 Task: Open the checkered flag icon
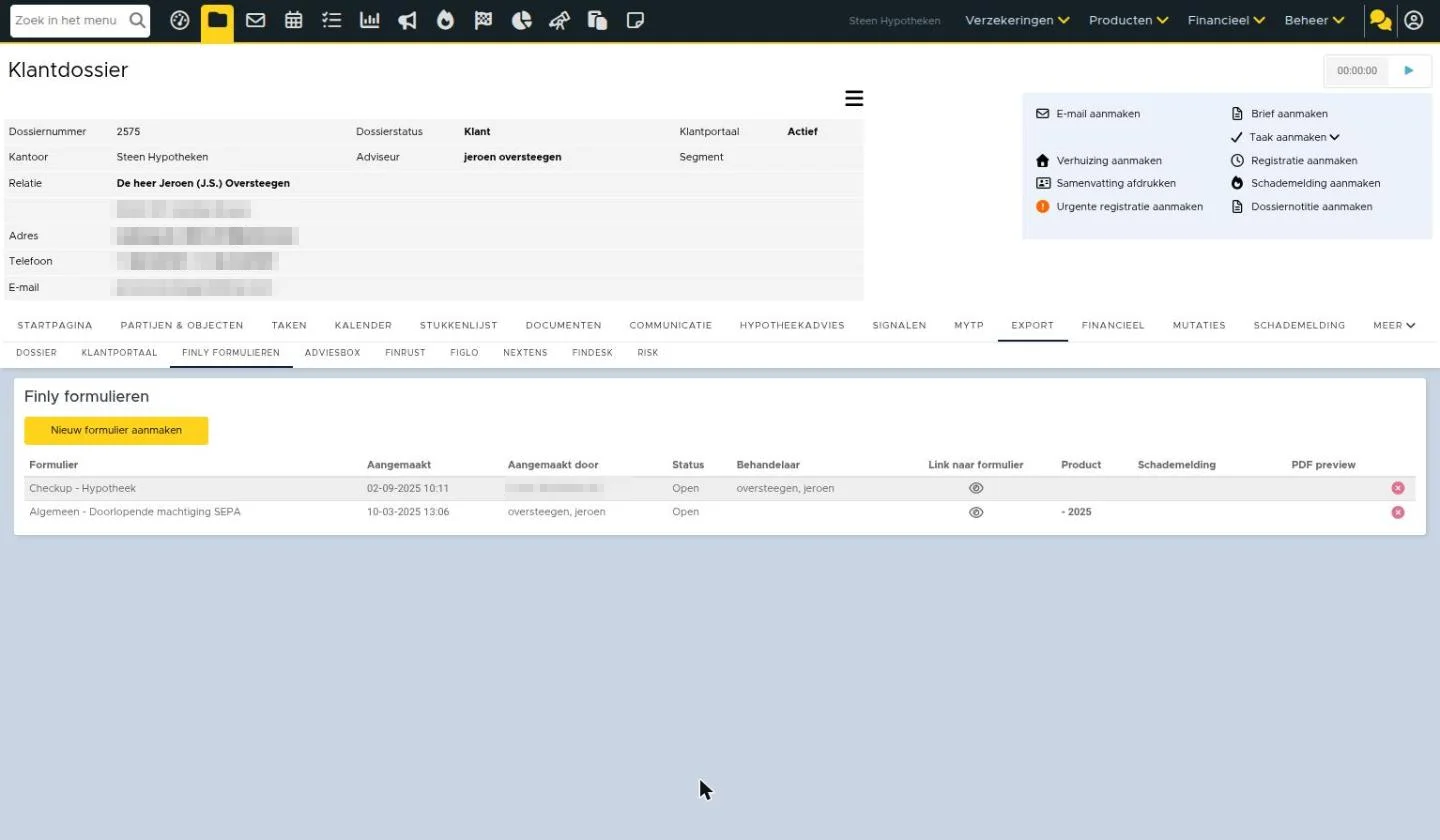(x=483, y=20)
